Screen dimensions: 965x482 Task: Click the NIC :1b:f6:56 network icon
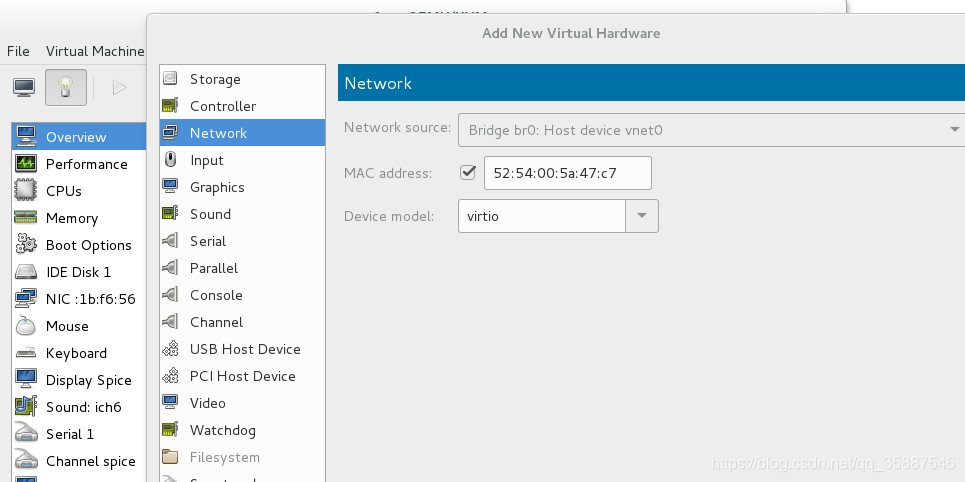point(26,299)
